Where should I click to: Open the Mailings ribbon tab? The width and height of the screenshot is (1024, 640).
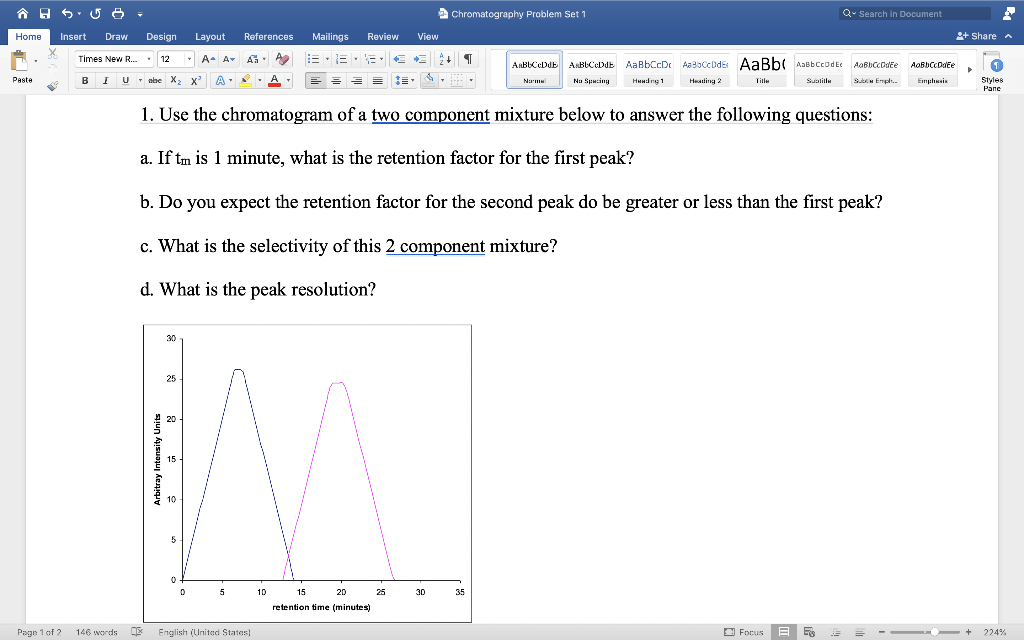tap(330, 36)
